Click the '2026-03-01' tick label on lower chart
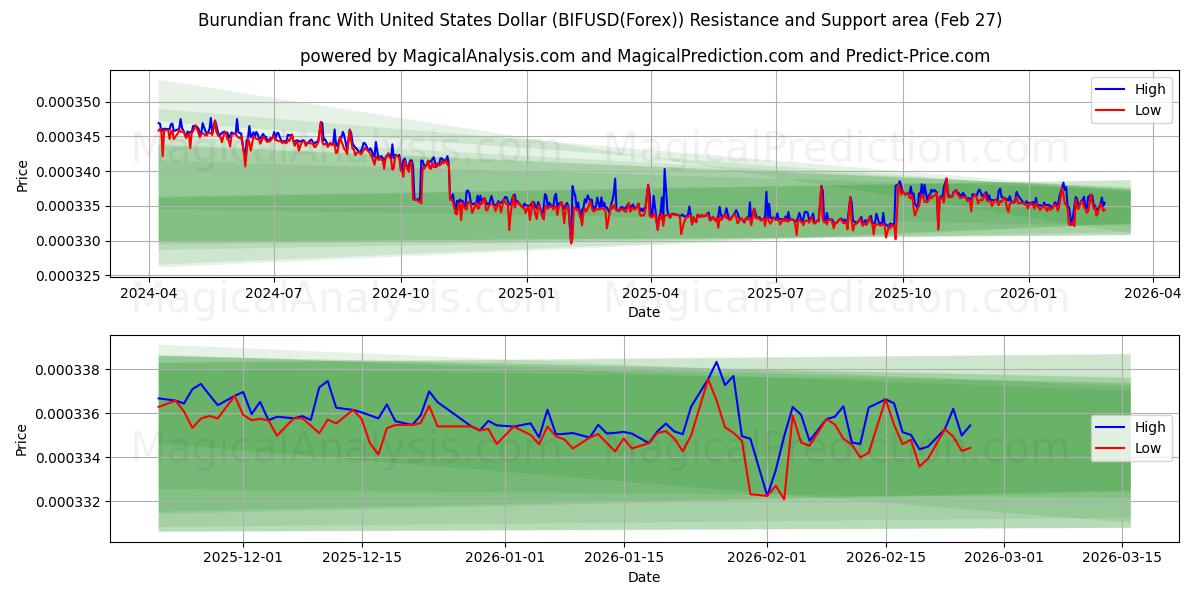 tap(1003, 559)
